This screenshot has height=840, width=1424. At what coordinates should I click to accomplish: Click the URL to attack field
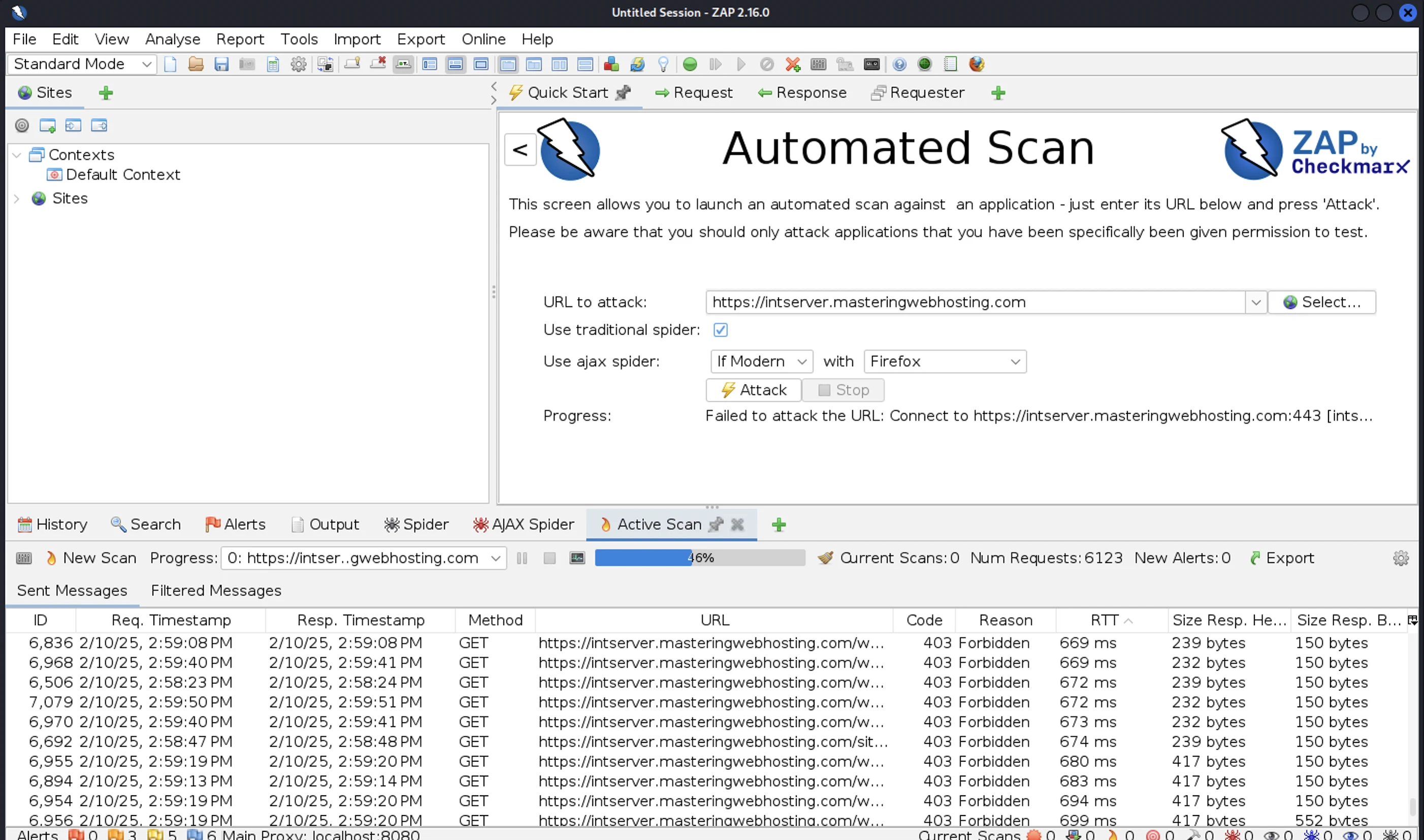[975, 302]
